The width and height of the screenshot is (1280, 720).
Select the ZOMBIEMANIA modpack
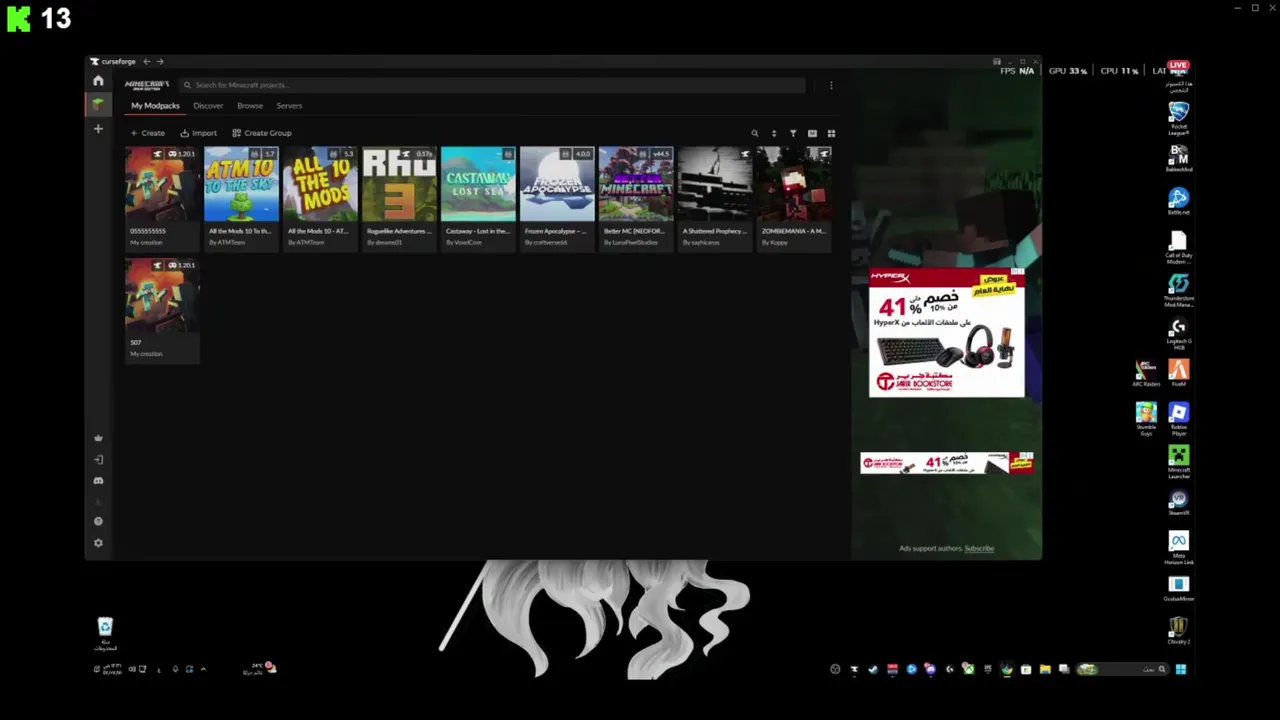(794, 185)
